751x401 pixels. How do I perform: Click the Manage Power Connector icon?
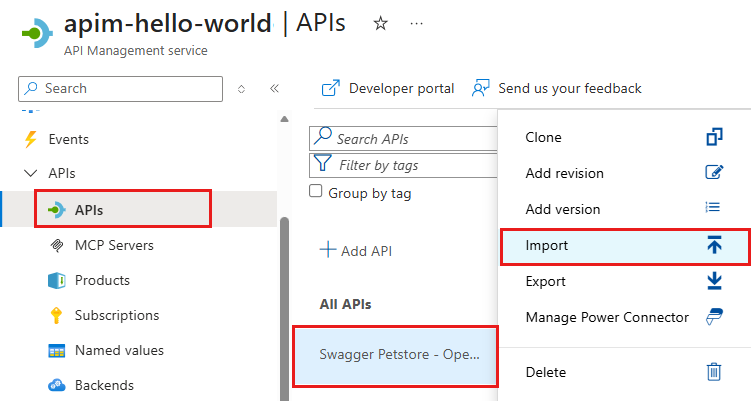coord(714,317)
